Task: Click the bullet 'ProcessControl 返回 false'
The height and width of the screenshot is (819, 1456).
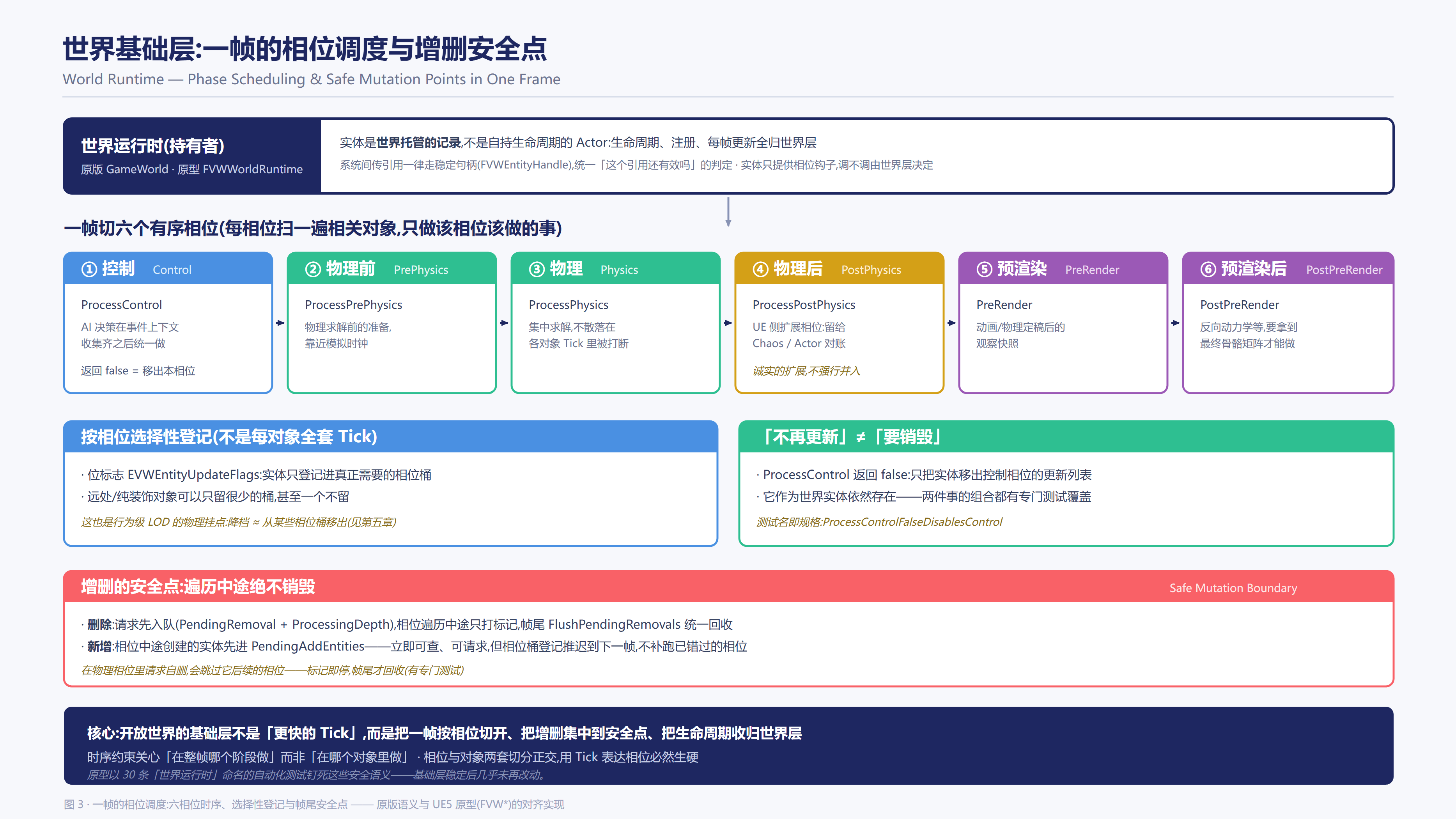Action: tap(924, 475)
